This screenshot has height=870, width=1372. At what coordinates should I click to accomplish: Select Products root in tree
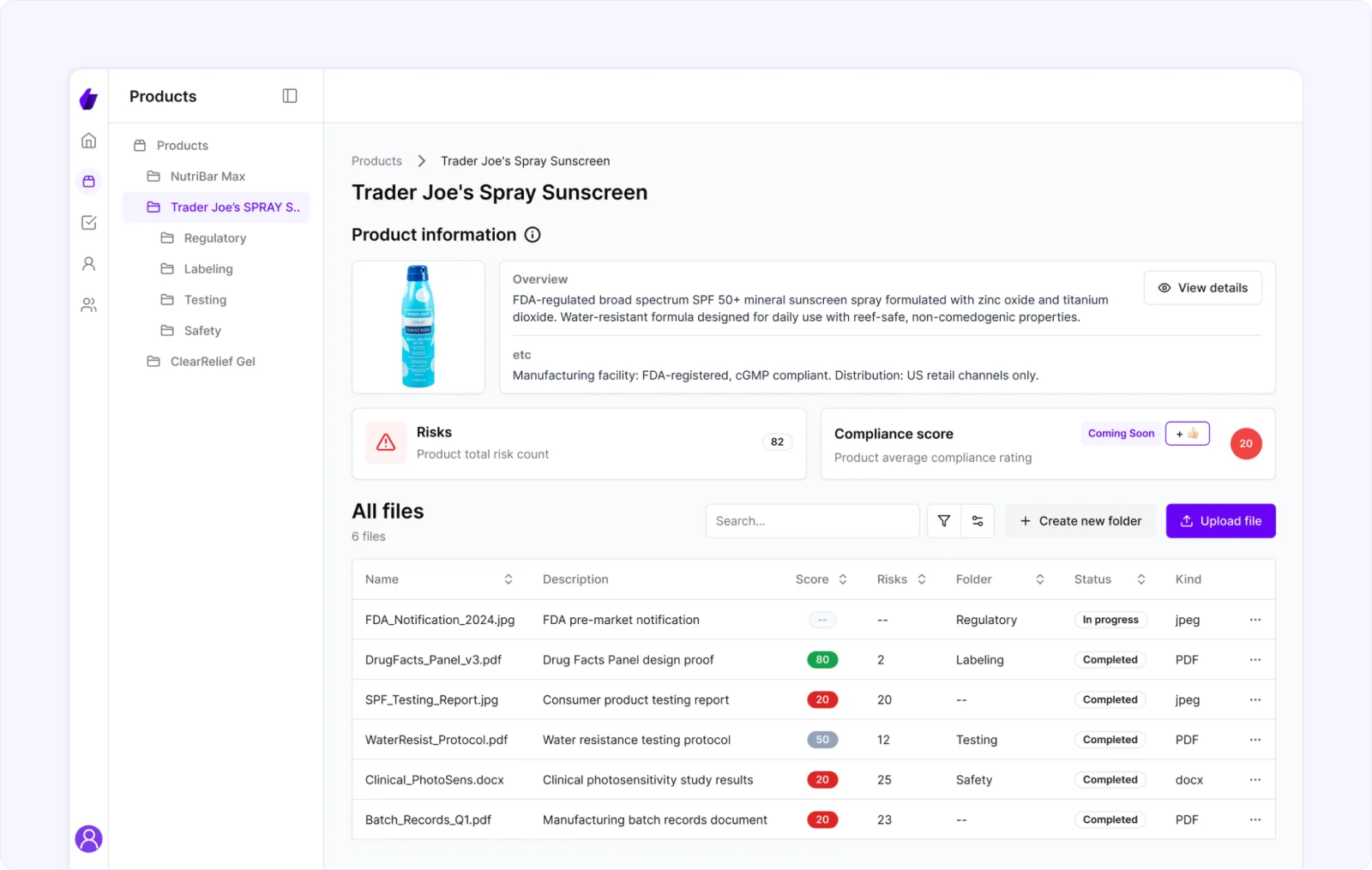[216, 146]
